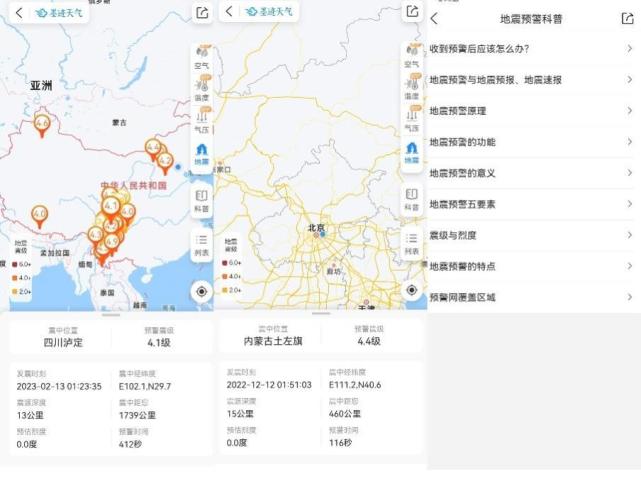Tap the share icon above the Asia map
This screenshot has height=481, width=641.
202,12
